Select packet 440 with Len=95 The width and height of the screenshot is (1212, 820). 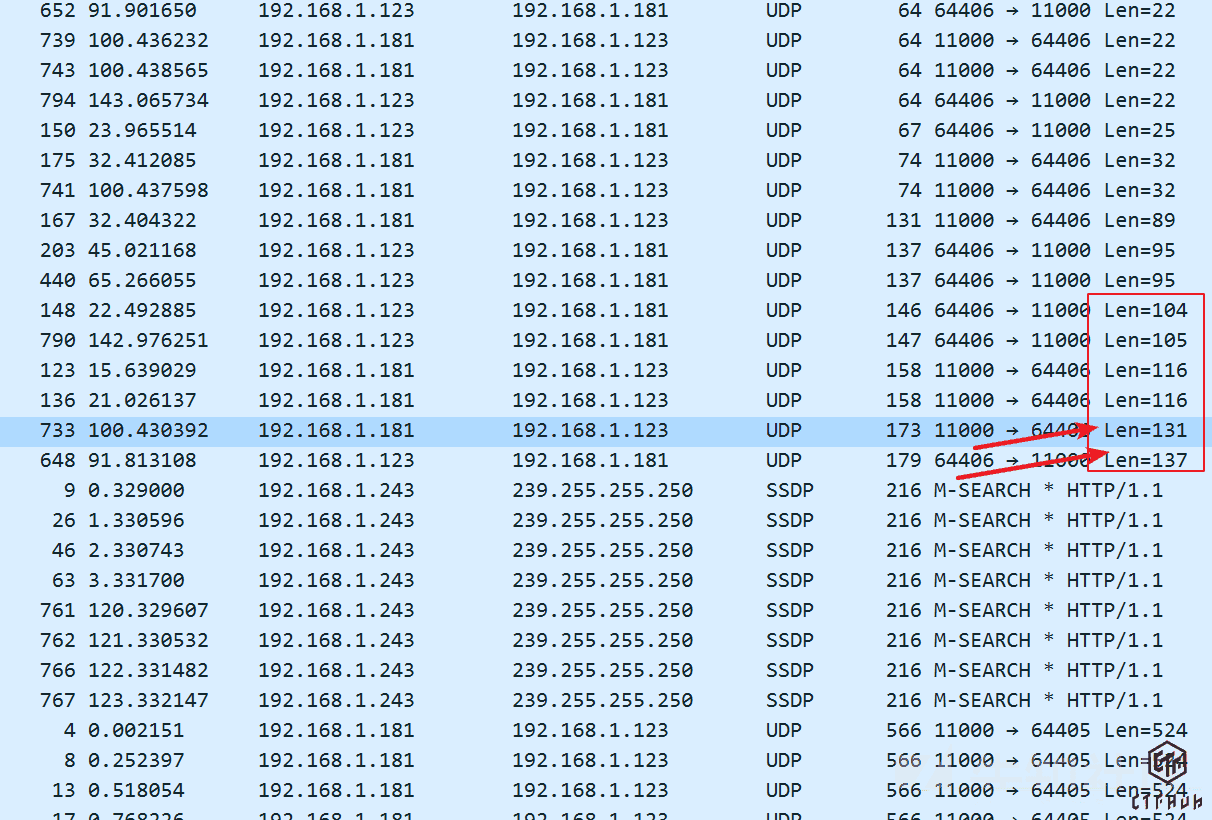click(600, 281)
